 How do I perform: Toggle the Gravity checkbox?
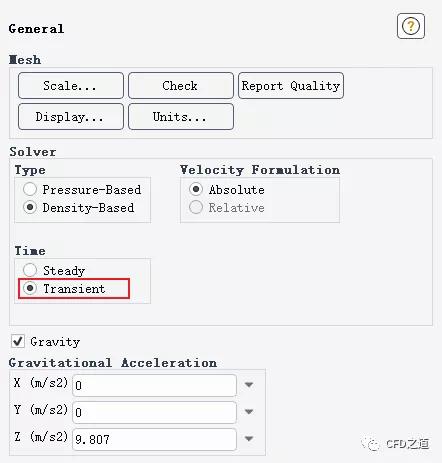18,341
